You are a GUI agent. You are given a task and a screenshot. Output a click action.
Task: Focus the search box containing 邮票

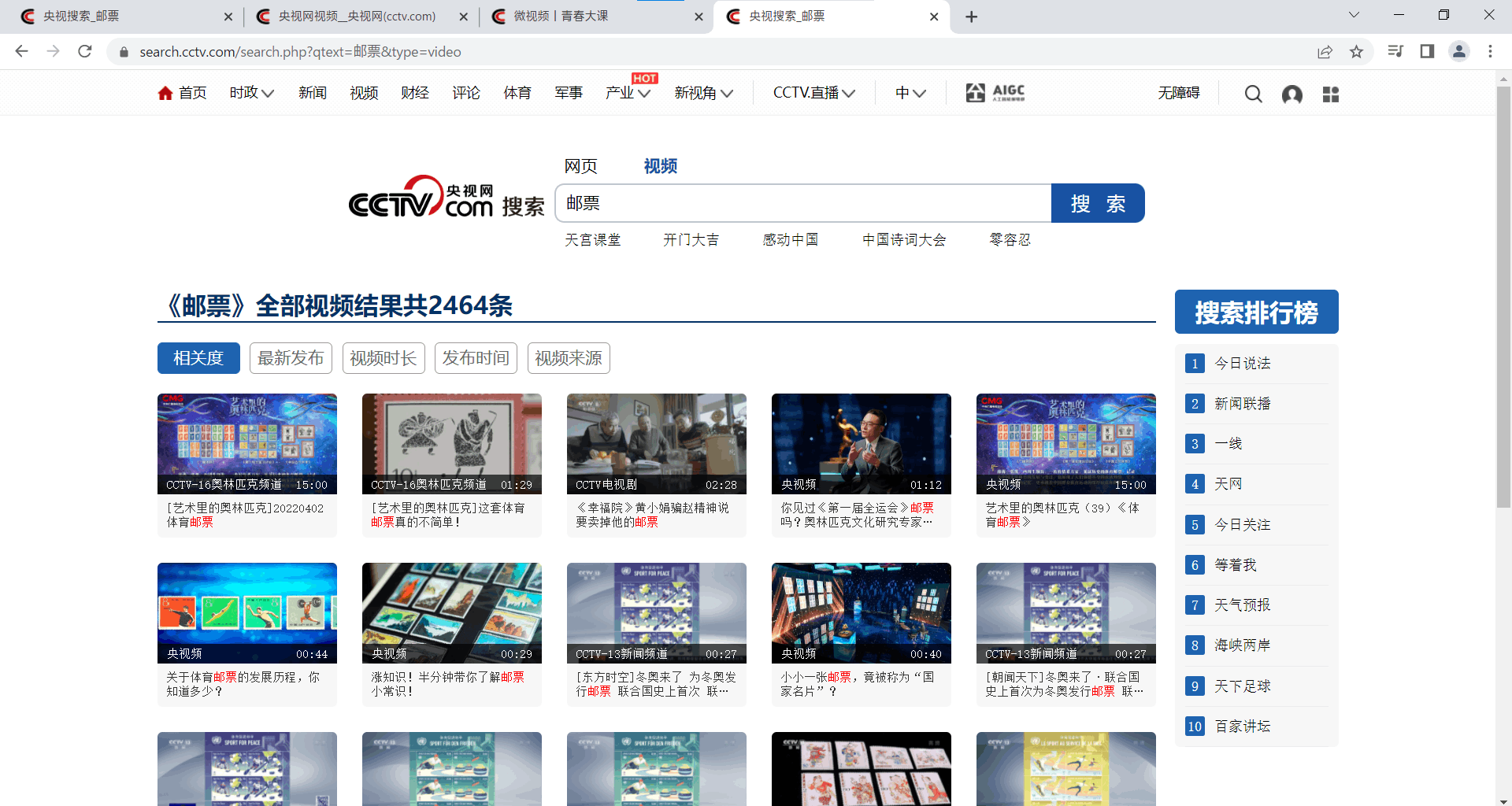pyautogui.click(x=803, y=204)
